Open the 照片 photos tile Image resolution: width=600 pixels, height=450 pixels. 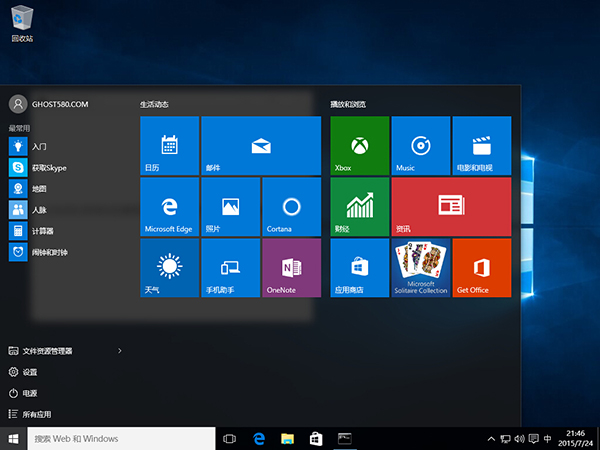tap(230, 207)
